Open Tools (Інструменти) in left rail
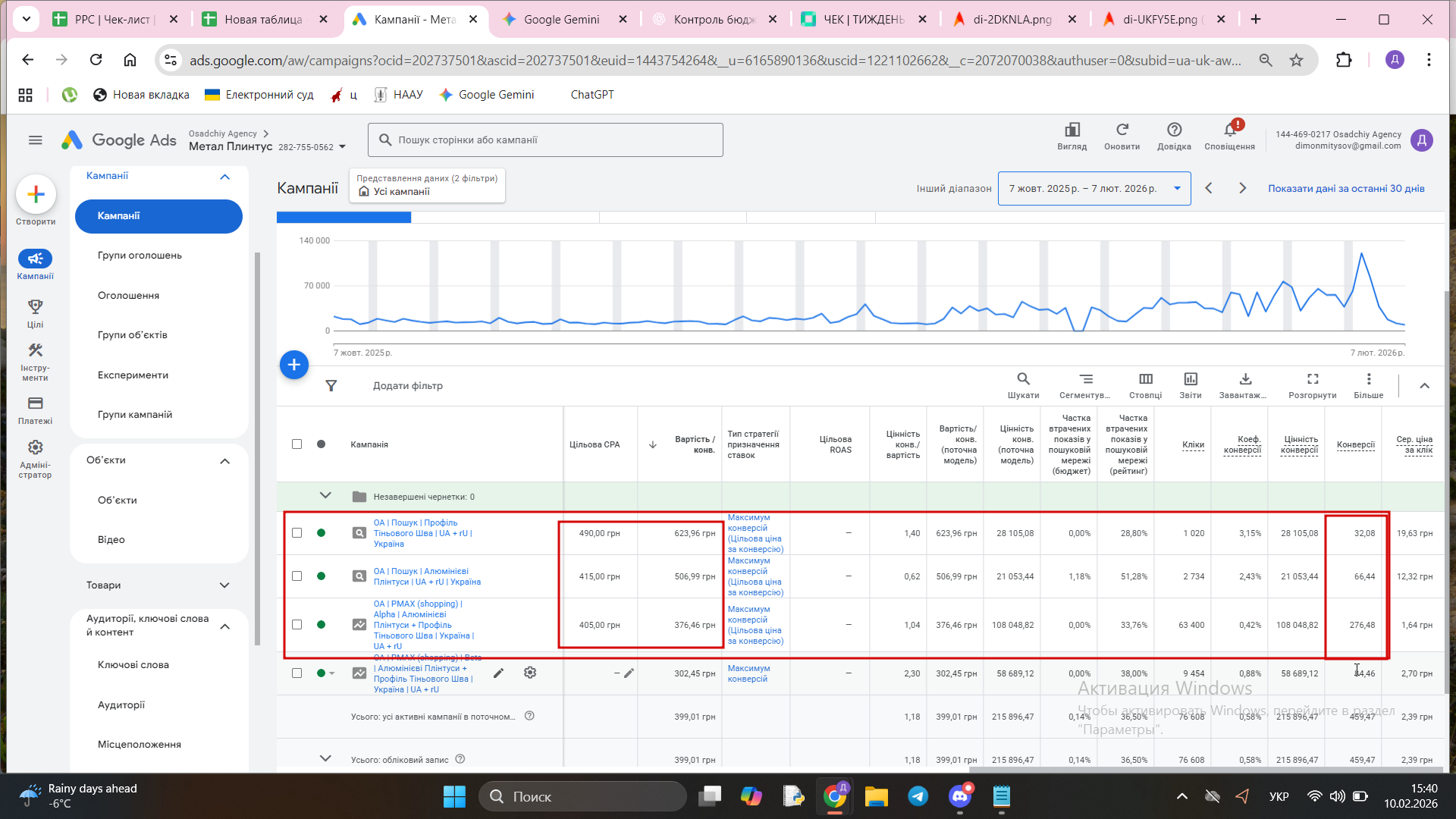1456x819 pixels. [x=35, y=351]
